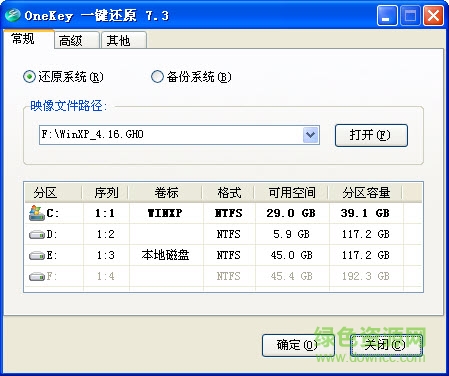
Task: Open the image file path dropdown arrow
Action: click(311, 135)
